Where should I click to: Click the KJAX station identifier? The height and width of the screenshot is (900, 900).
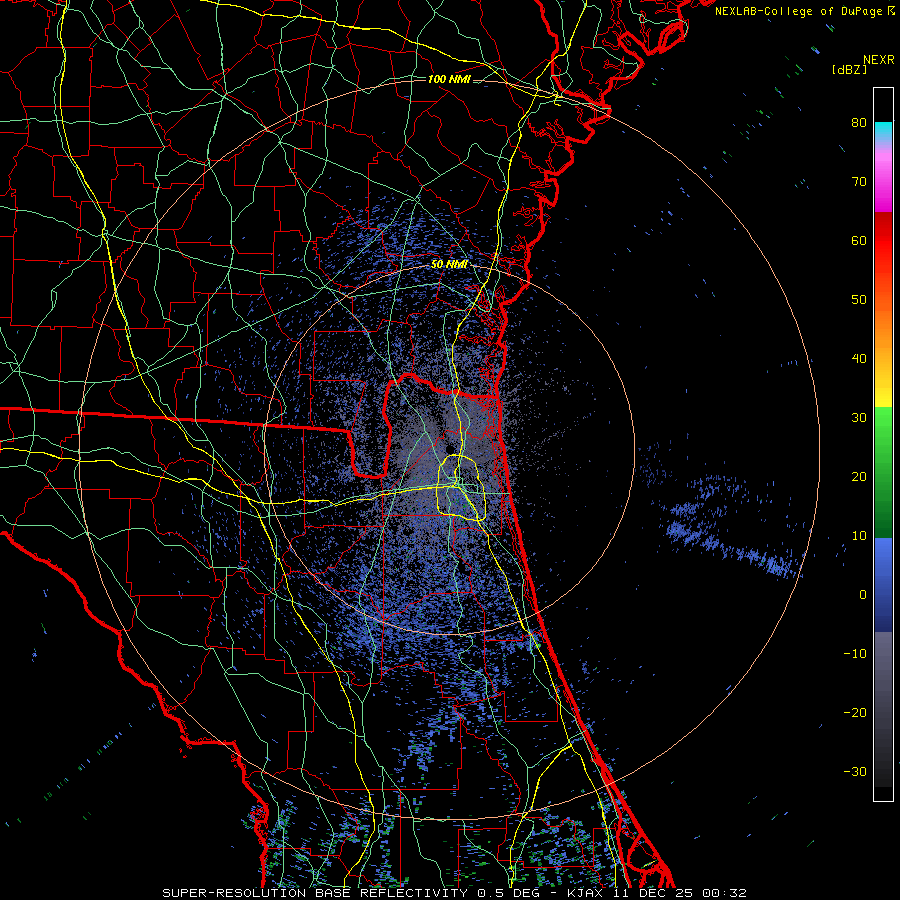(x=585, y=893)
